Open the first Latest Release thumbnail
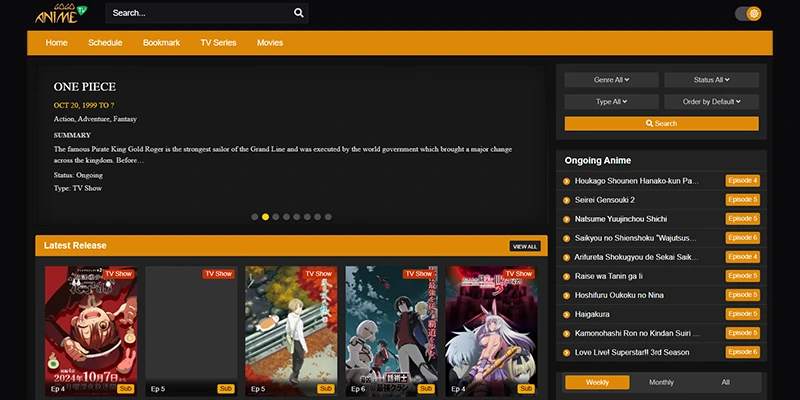Viewport: 800px width, 400px height. coord(91,330)
